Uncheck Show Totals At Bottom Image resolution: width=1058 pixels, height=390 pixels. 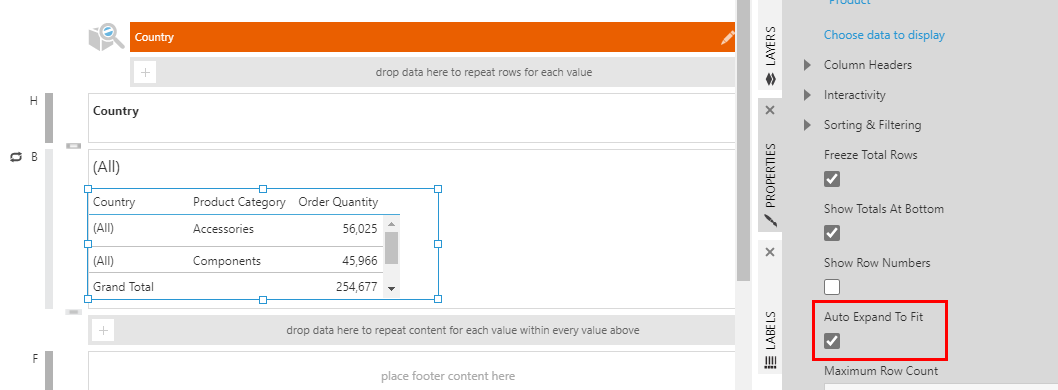(x=832, y=233)
